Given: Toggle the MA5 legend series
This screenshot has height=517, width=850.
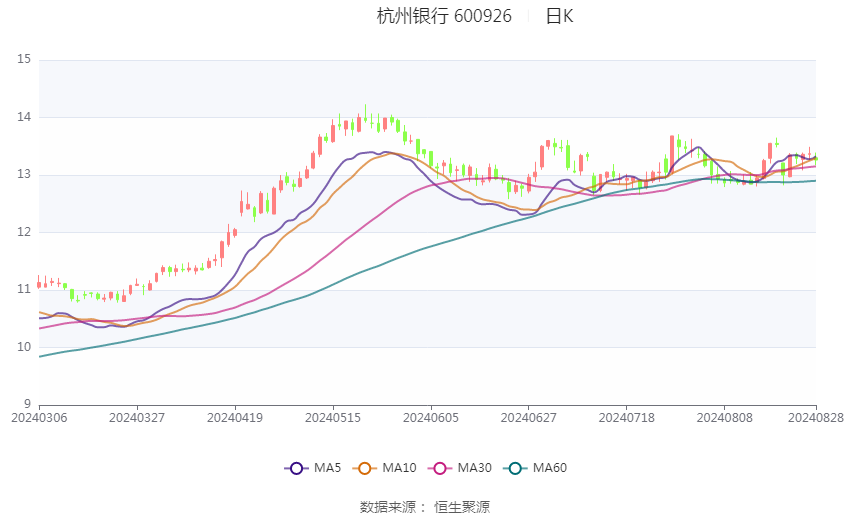Looking at the screenshot, I should point(313,468).
